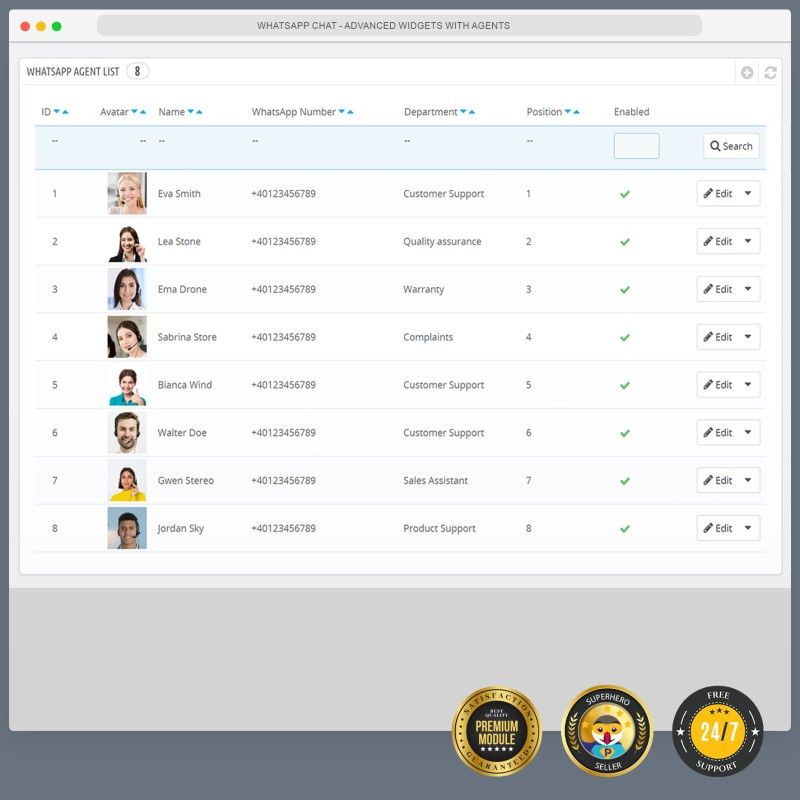Sort Position column descending arrow

[567, 111]
